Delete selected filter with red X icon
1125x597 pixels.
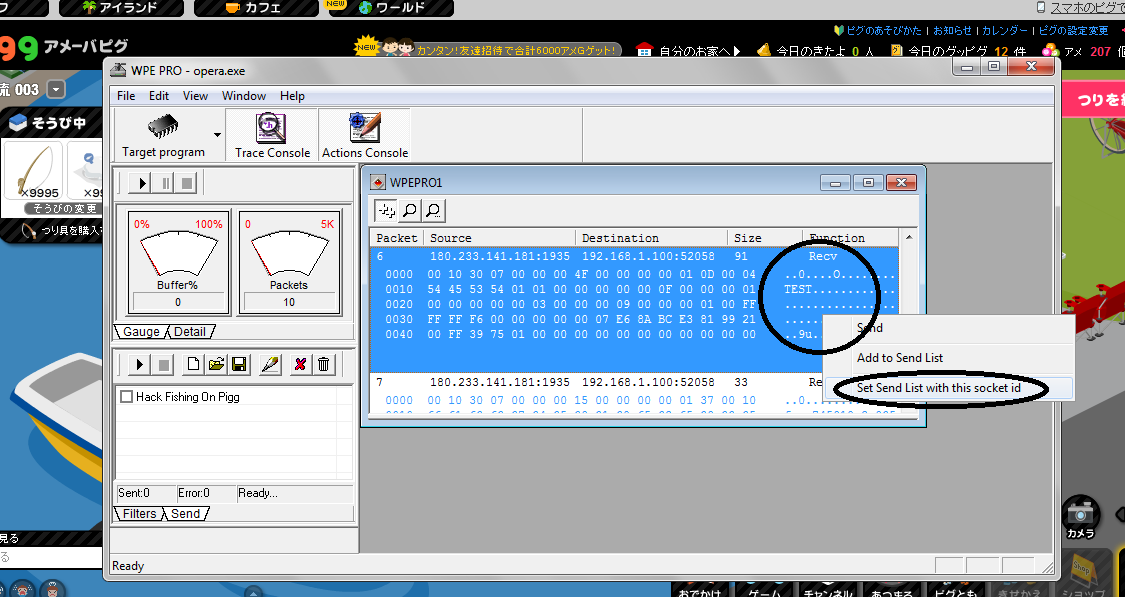pyautogui.click(x=300, y=365)
